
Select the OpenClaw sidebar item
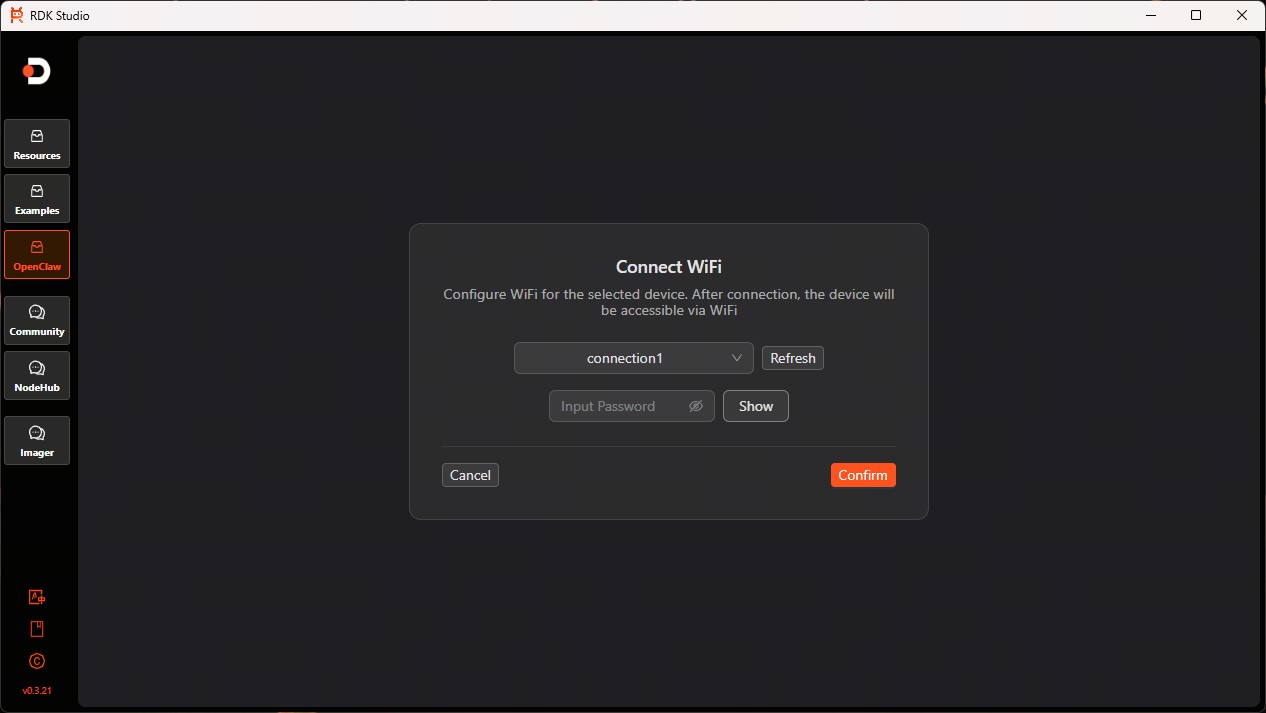click(37, 254)
